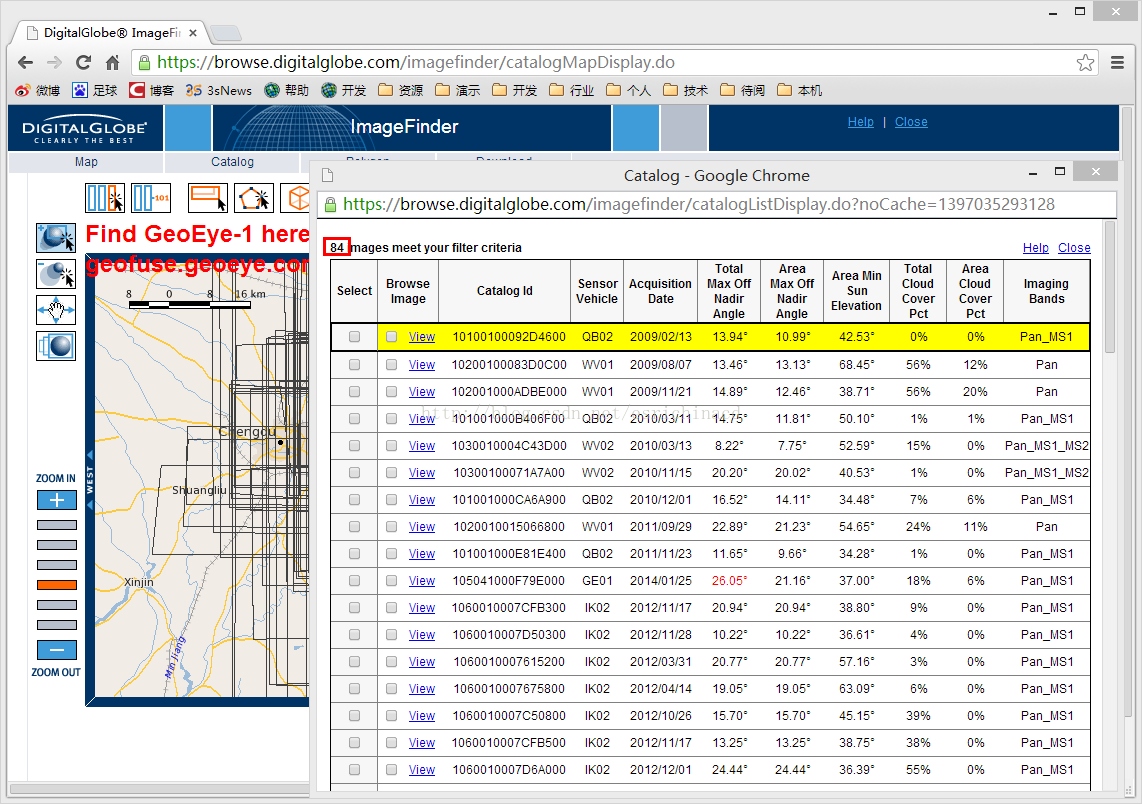The width and height of the screenshot is (1142, 804).
Task: Click the ZOOM IN plus button
Action: (57, 500)
